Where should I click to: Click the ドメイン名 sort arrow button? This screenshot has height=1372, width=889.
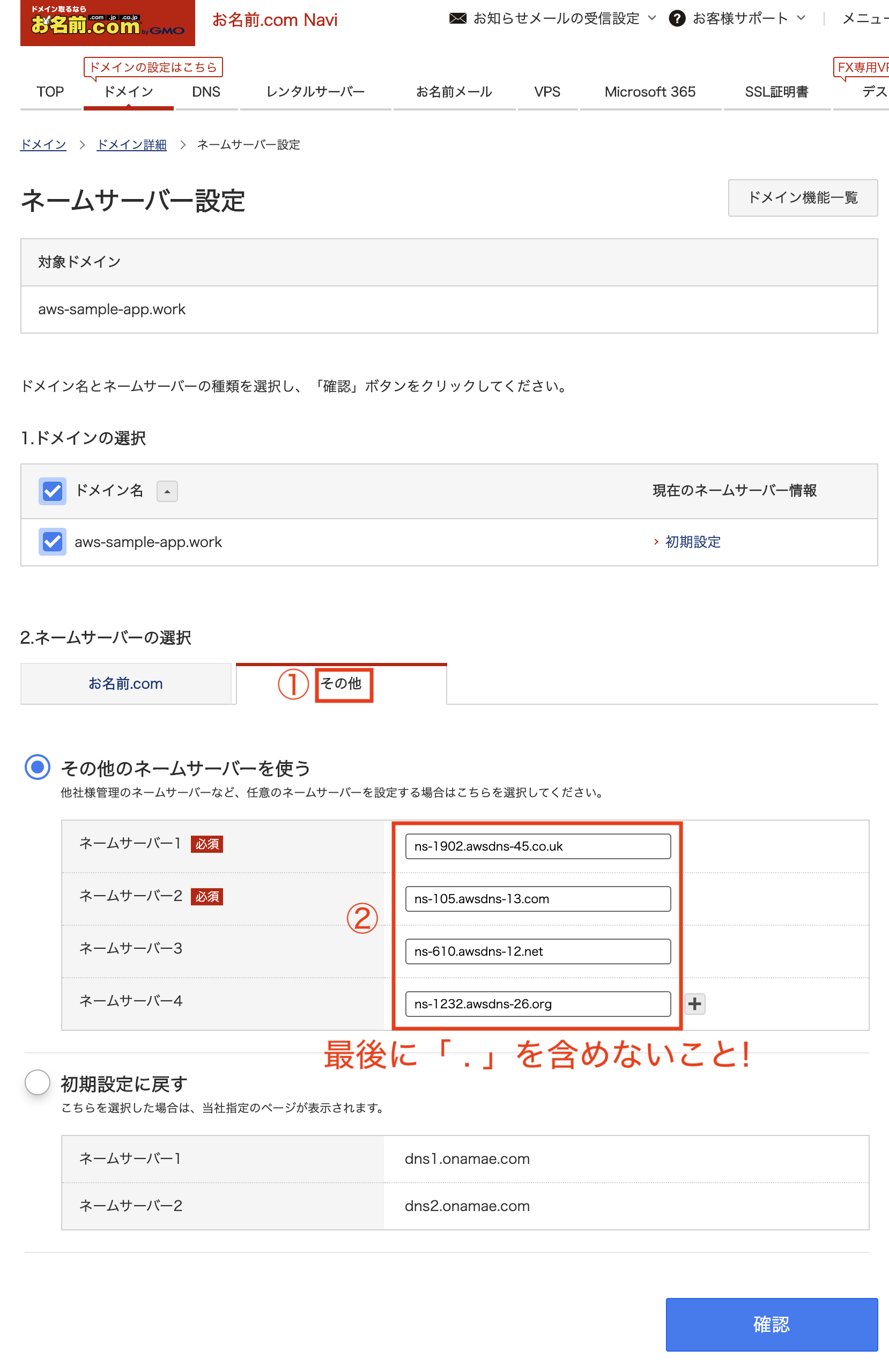pyautogui.click(x=167, y=491)
